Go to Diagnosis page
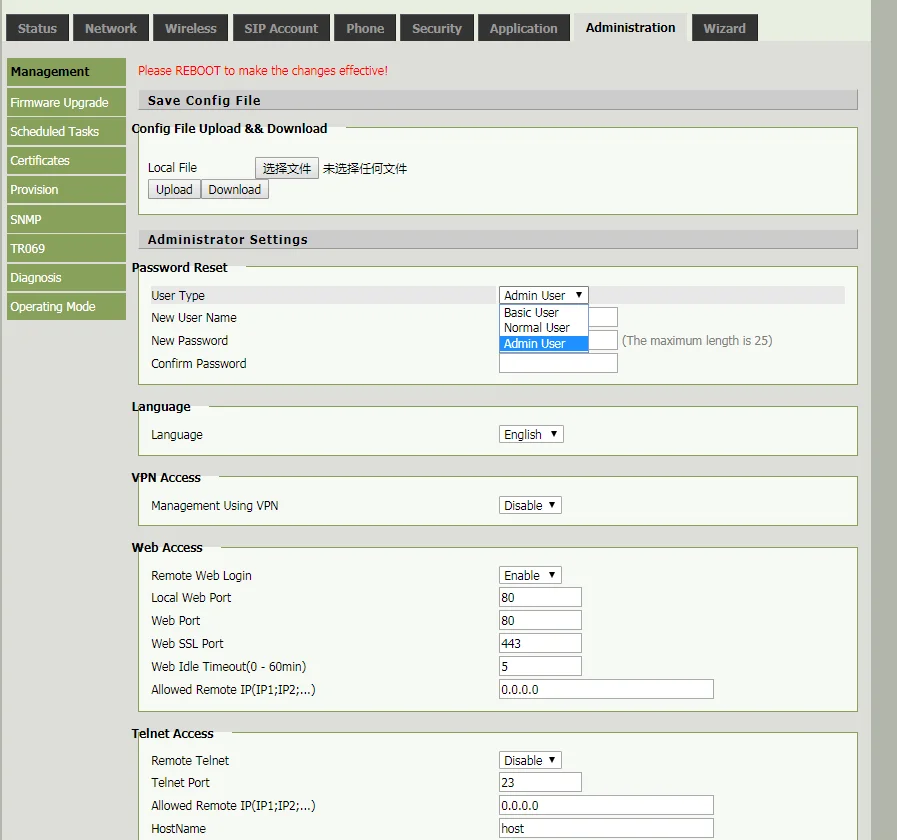The height and width of the screenshot is (840, 897). click(x=66, y=278)
